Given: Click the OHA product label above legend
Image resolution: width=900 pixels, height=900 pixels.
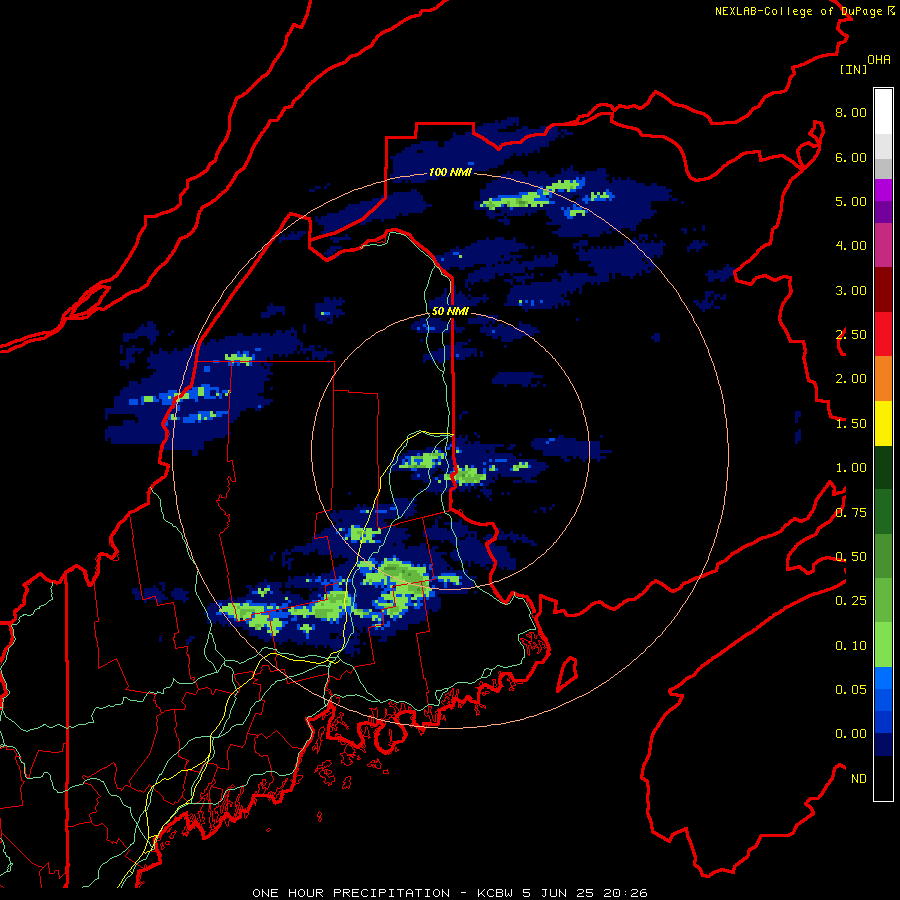Looking at the screenshot, I should click(879, 60).
